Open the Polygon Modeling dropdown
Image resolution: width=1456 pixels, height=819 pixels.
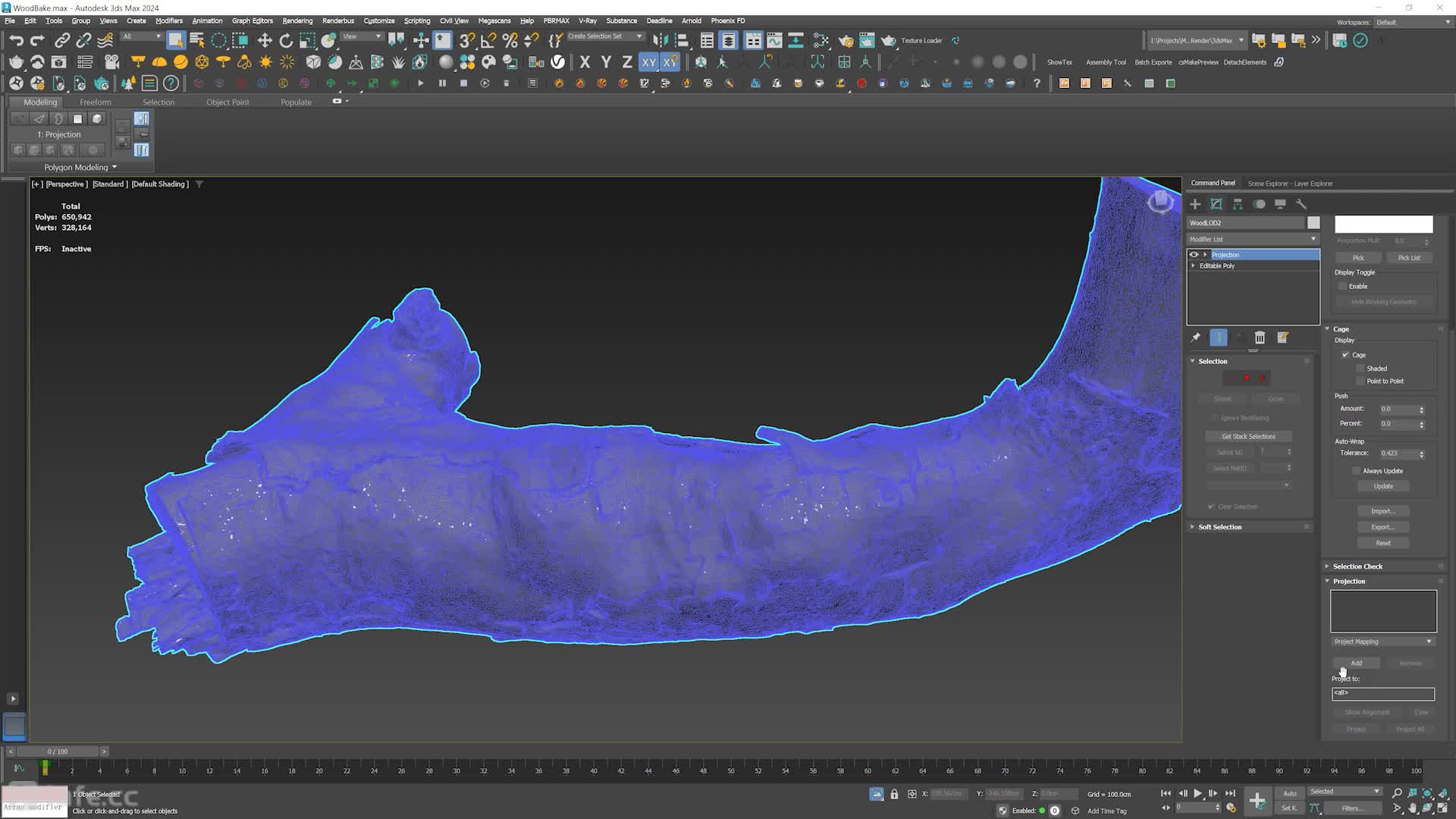point(80,167)
